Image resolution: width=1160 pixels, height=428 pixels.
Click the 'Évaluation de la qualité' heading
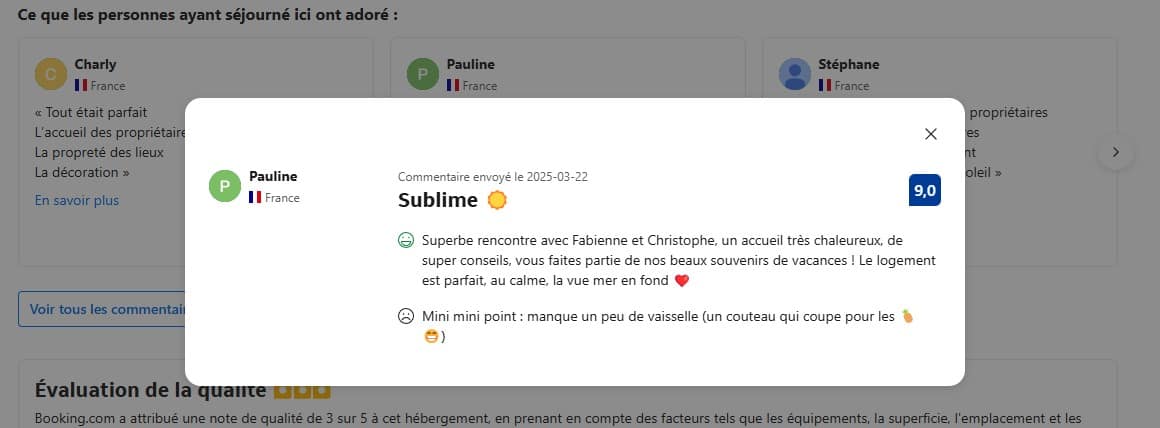tap(151, 390)
